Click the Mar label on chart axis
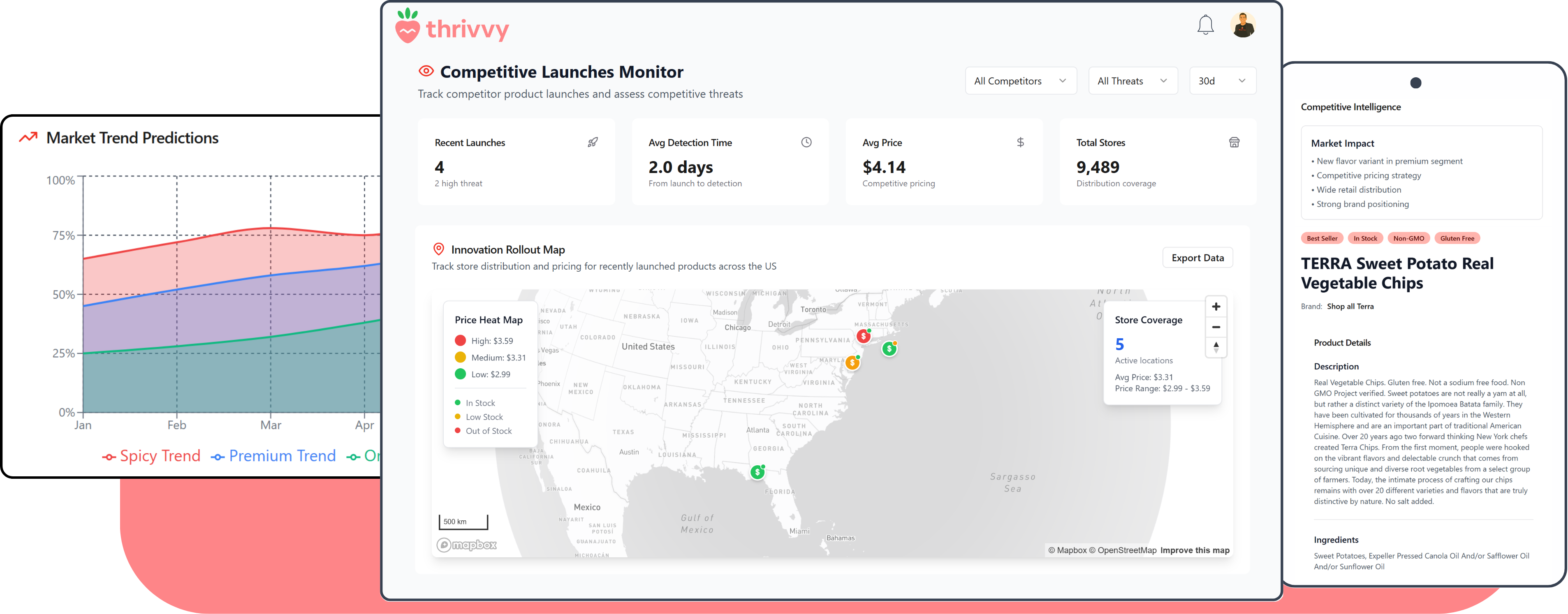This screenshot has width=1568, height=614. pos(270,425)
